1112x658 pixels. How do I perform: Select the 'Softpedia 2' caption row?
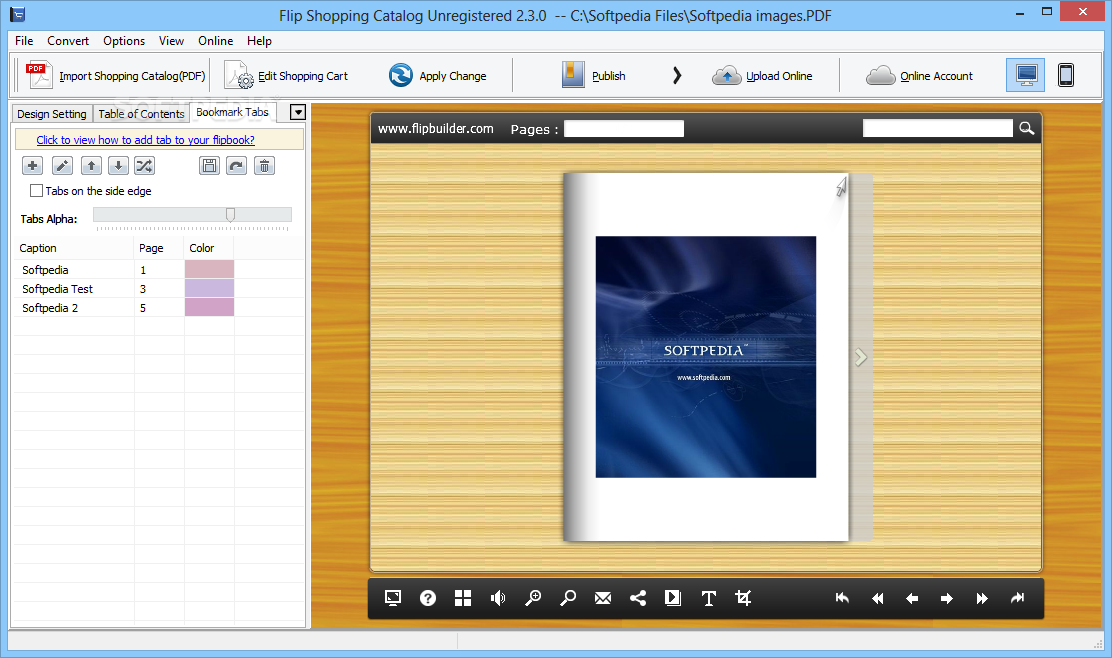coord(50,308)
